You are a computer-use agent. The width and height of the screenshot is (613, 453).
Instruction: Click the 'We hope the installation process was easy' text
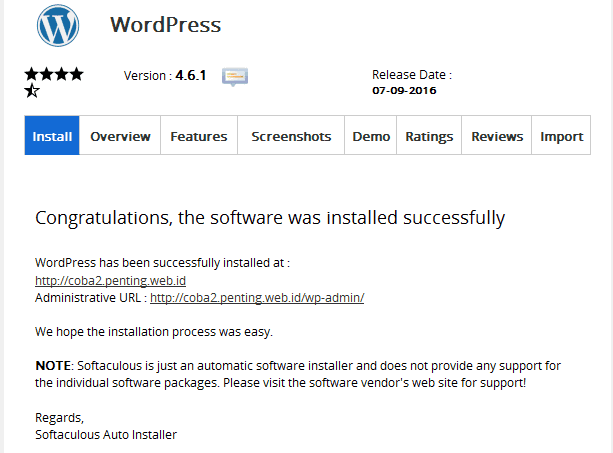(x=154, y=332)
